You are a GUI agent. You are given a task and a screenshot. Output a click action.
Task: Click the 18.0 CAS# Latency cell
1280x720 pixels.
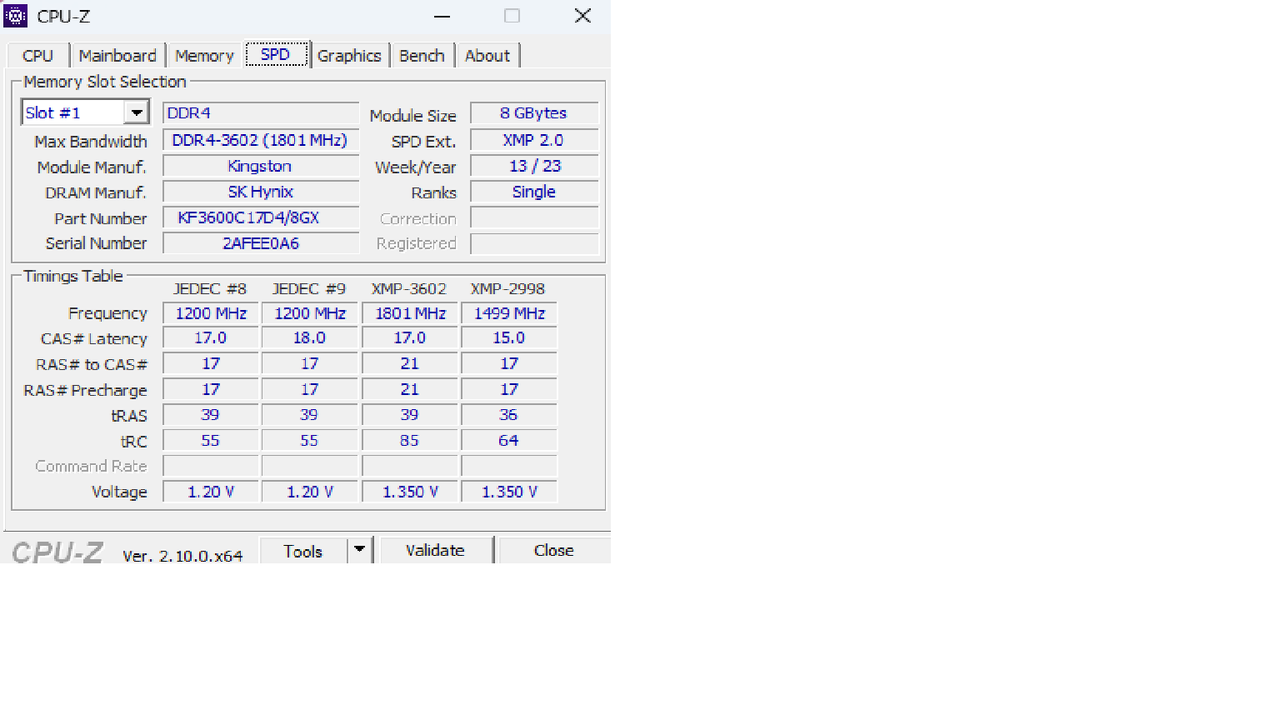[310, 338]
